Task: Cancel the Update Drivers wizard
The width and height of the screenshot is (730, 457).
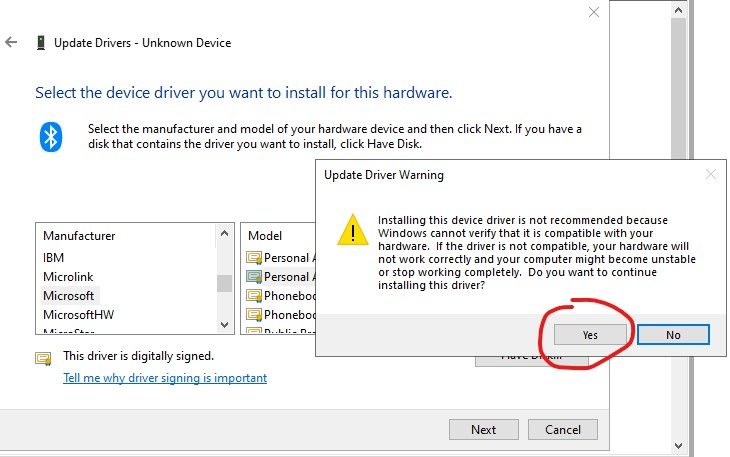Action: [x=563, y=430]
